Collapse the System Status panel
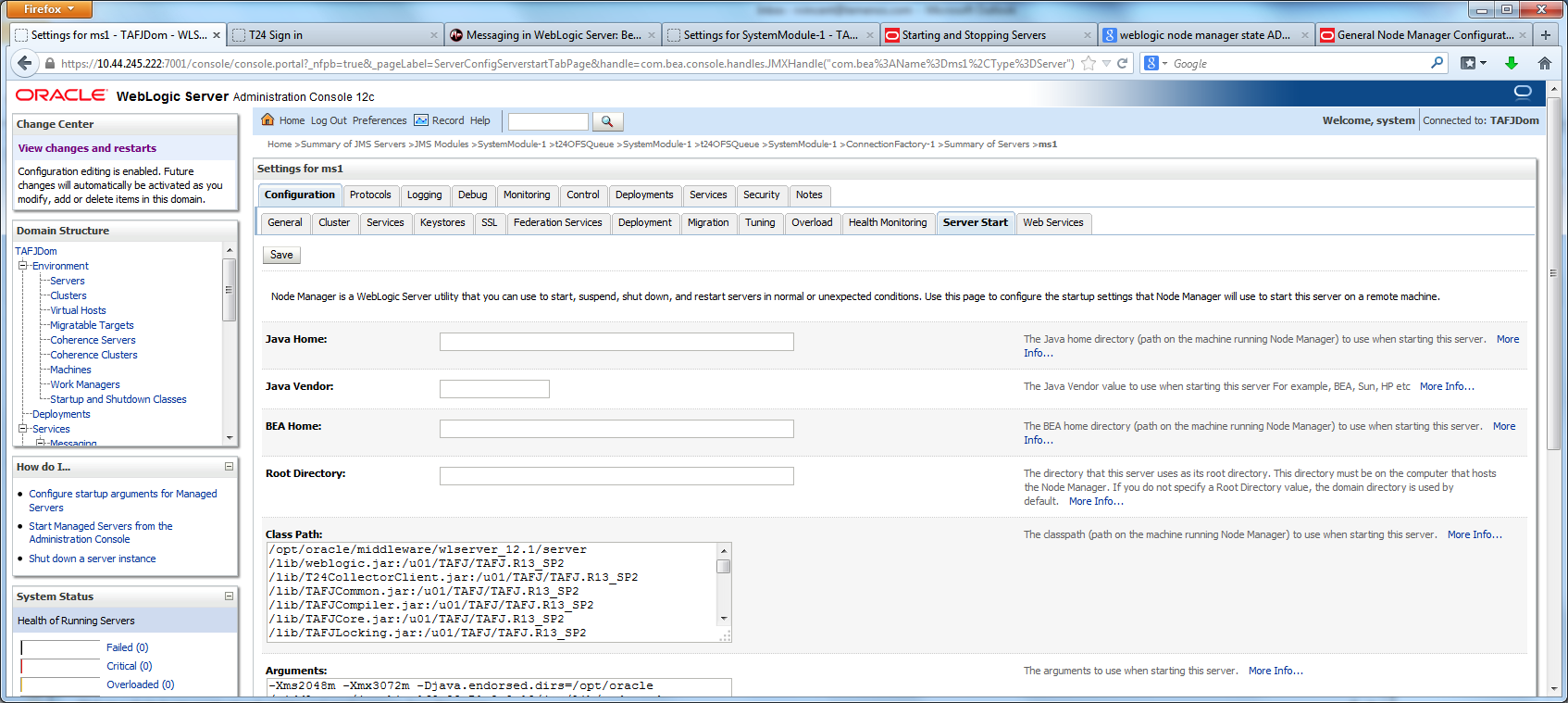Viewport: 1568px width, 703px height. 229,596
